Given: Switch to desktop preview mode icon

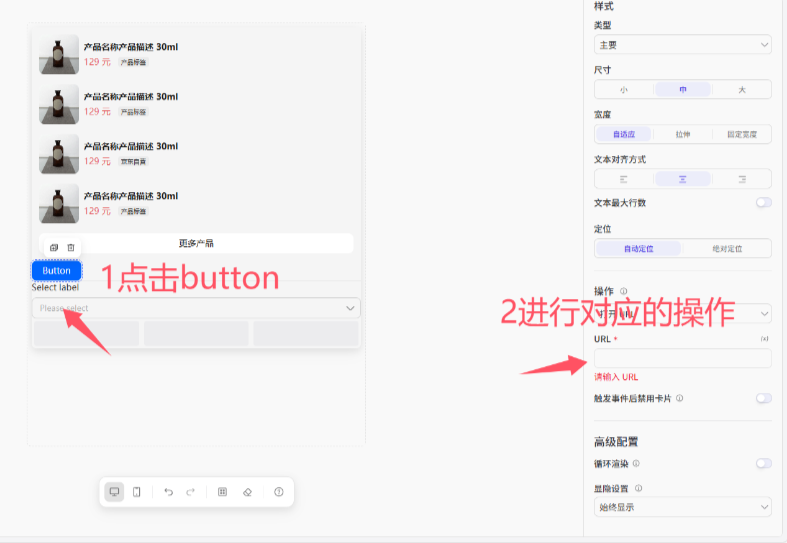Looking at the screenshot, I should [x=114, y=492].
